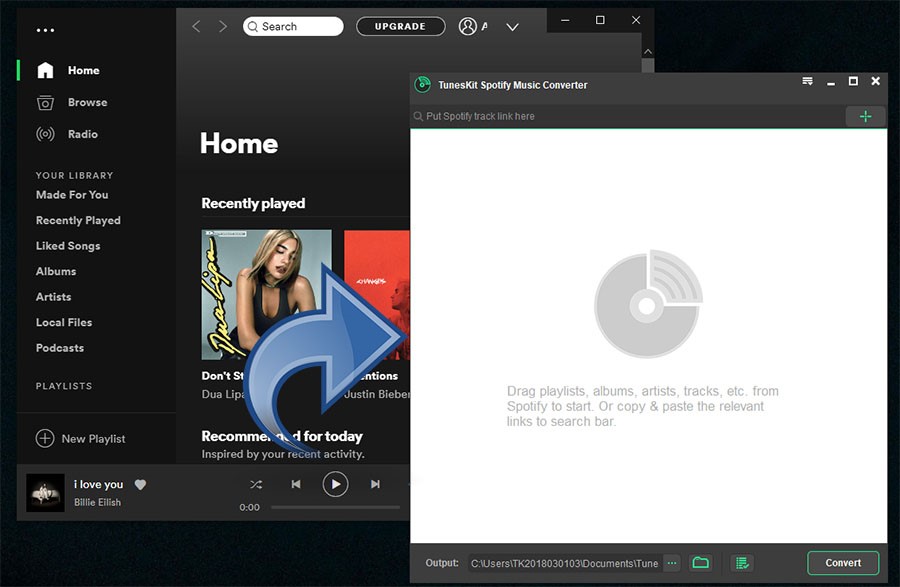
Task: Click the UPGRADE button
Action: coord(400,26)
